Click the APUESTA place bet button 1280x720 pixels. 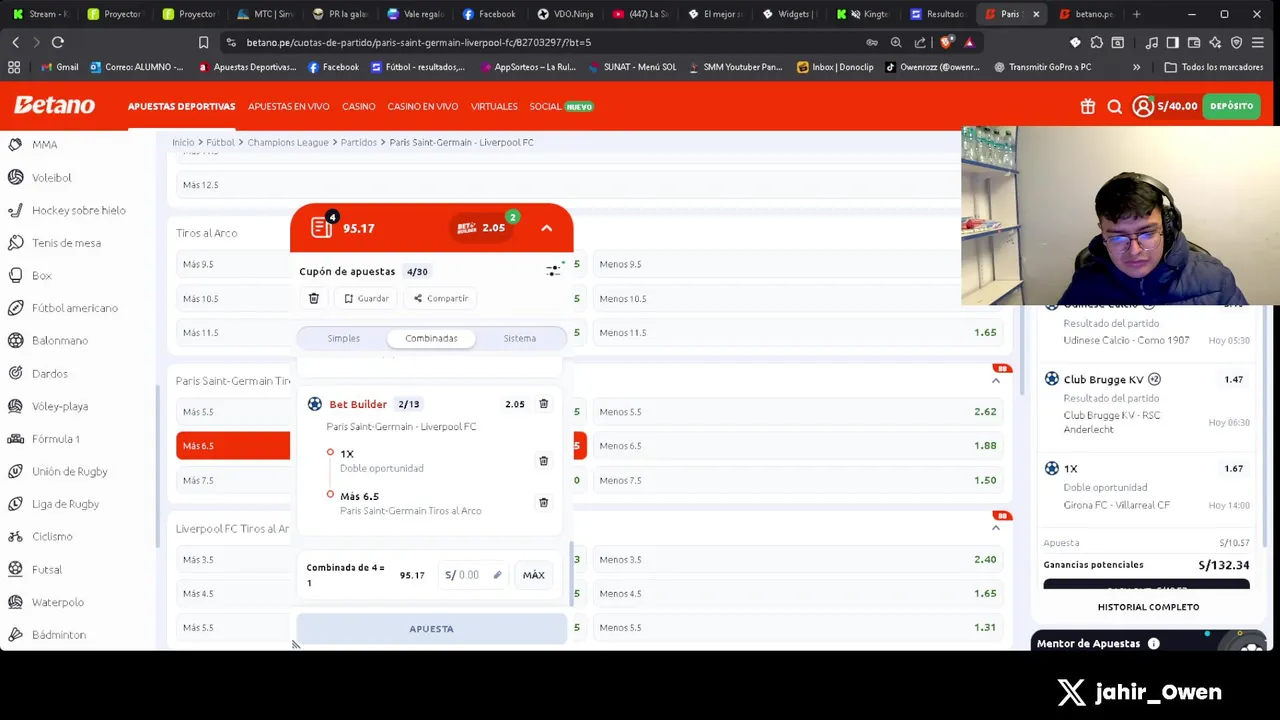pos(431,628)
